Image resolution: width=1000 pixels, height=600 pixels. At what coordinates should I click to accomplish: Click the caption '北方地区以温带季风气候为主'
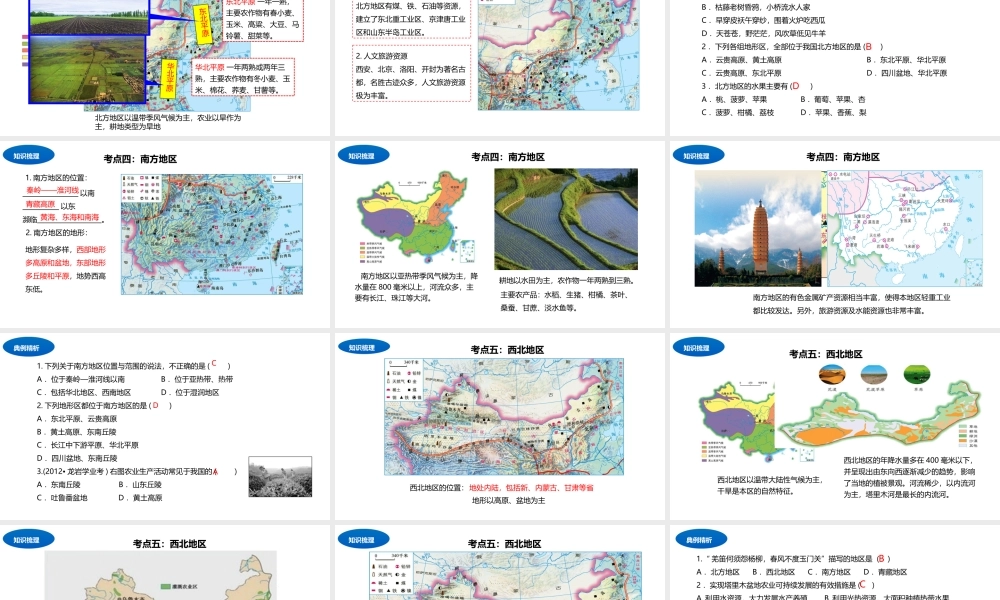point(167,122)
